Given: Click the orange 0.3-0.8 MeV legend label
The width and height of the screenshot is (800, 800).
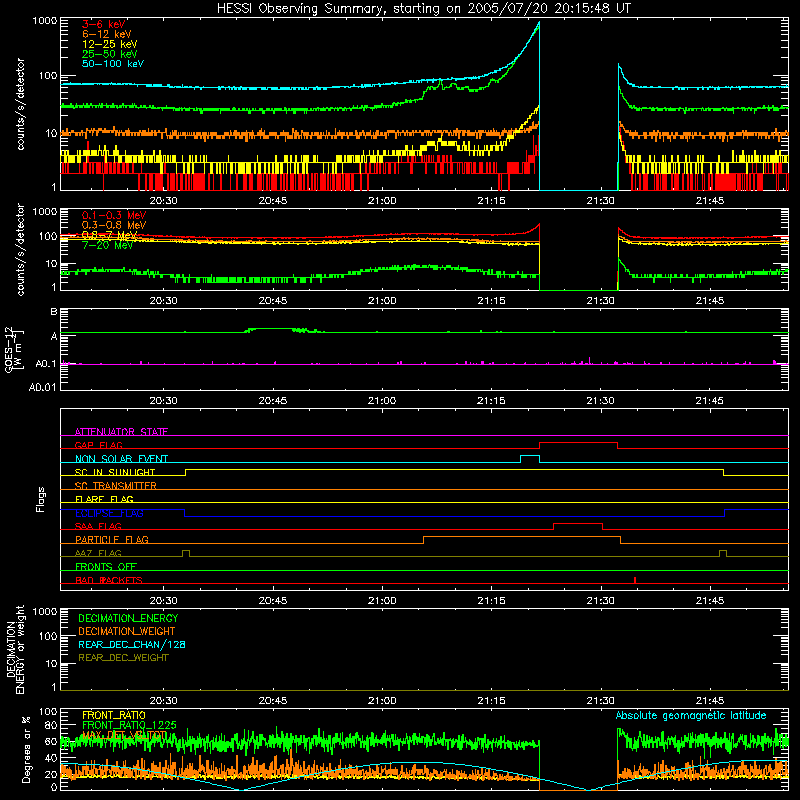Looking at the screenshot, I should 114,225.
